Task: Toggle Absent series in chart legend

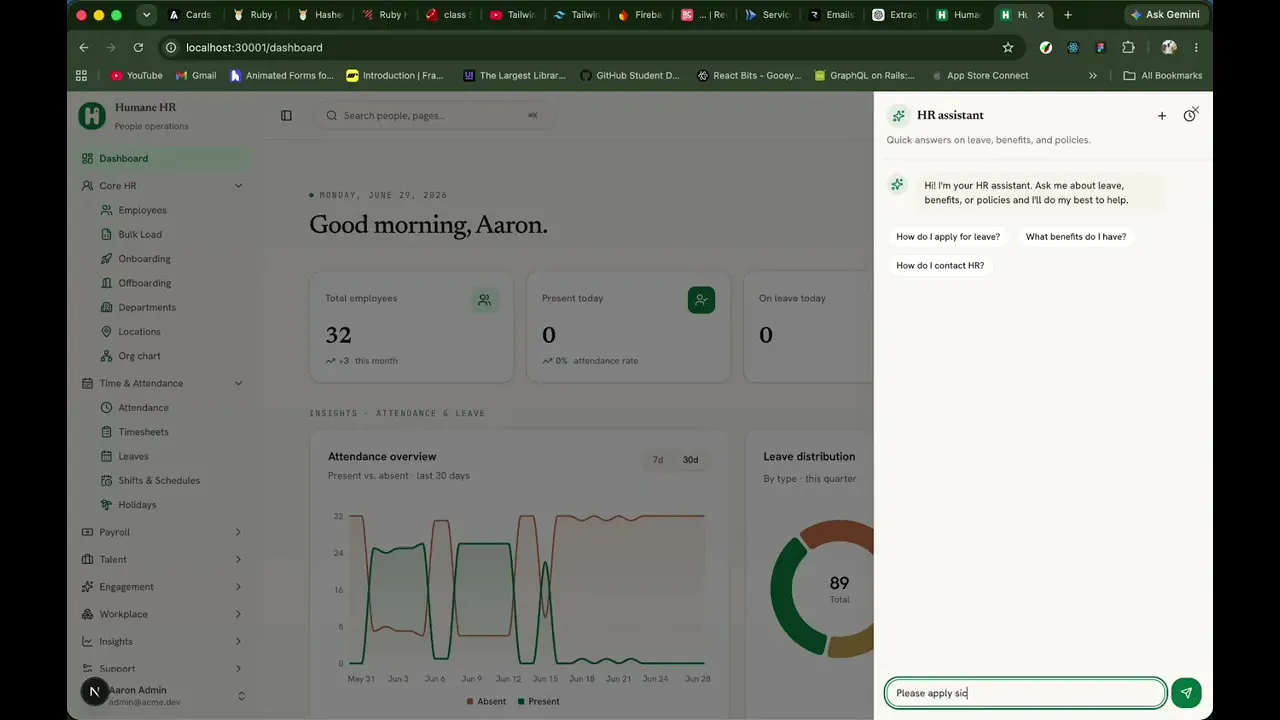Action: (486, 701)
